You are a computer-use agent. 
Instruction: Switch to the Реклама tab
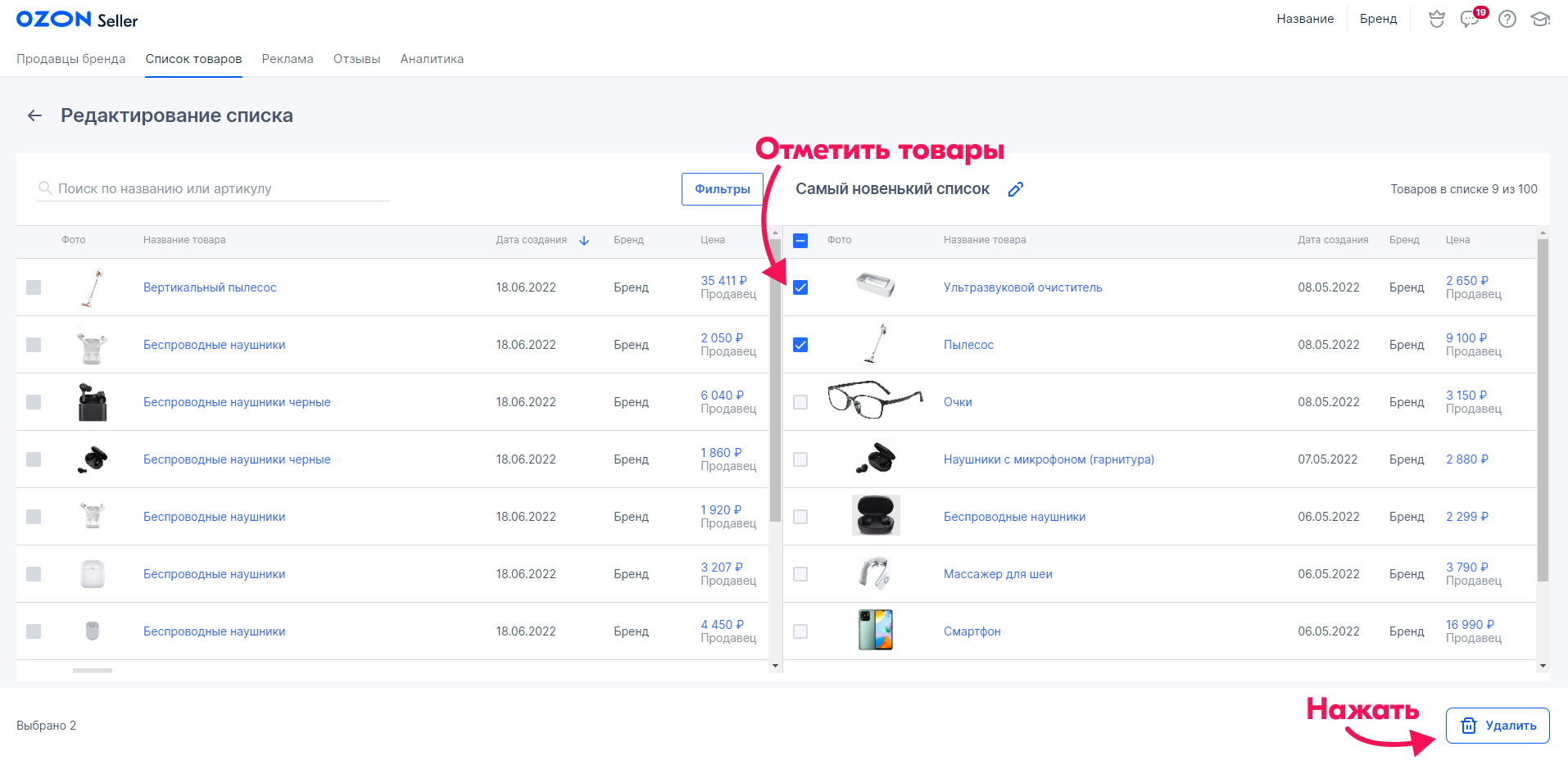tap(288, 59)
